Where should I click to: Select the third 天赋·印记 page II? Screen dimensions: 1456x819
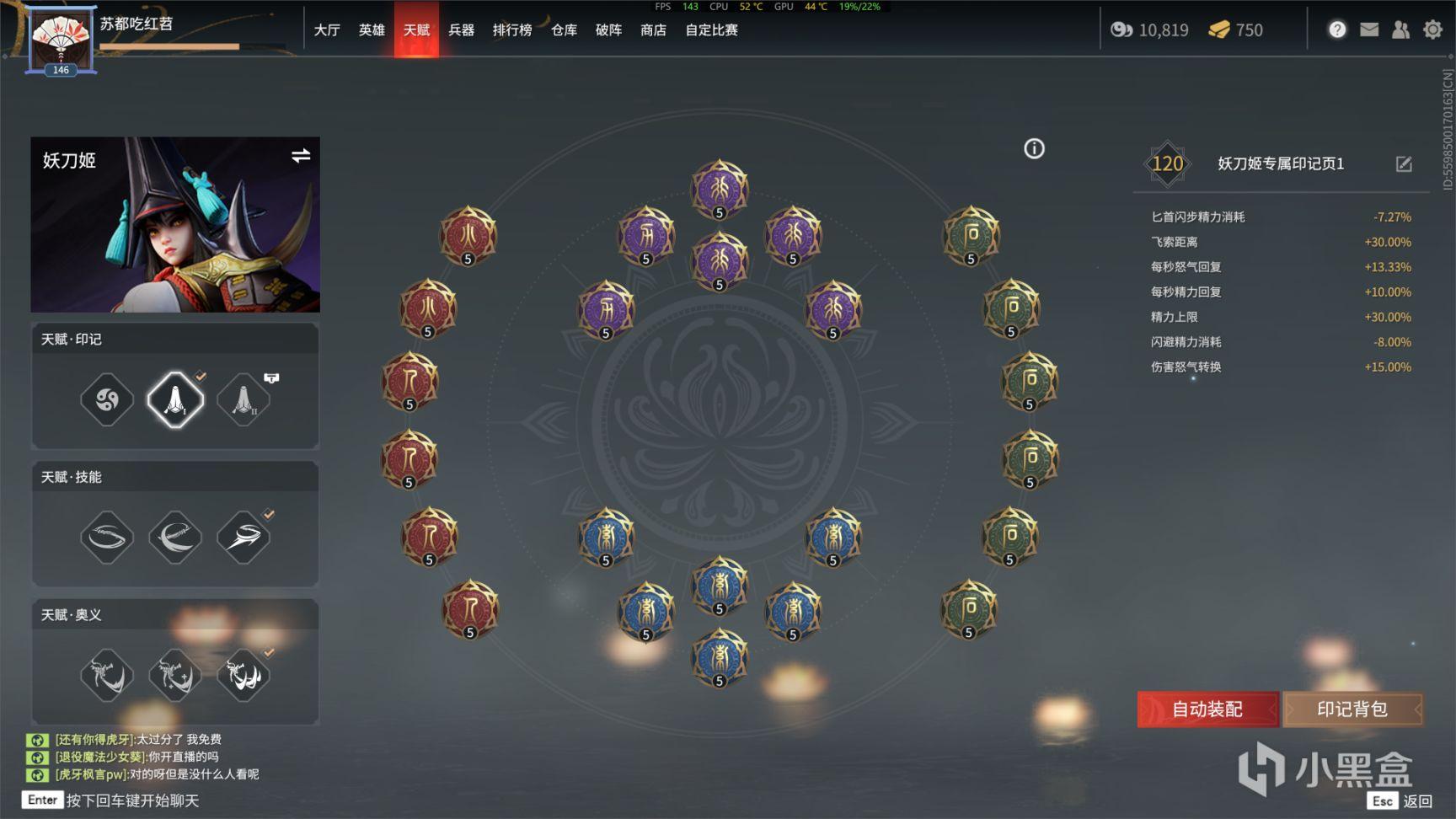click(x=244, y=399)
